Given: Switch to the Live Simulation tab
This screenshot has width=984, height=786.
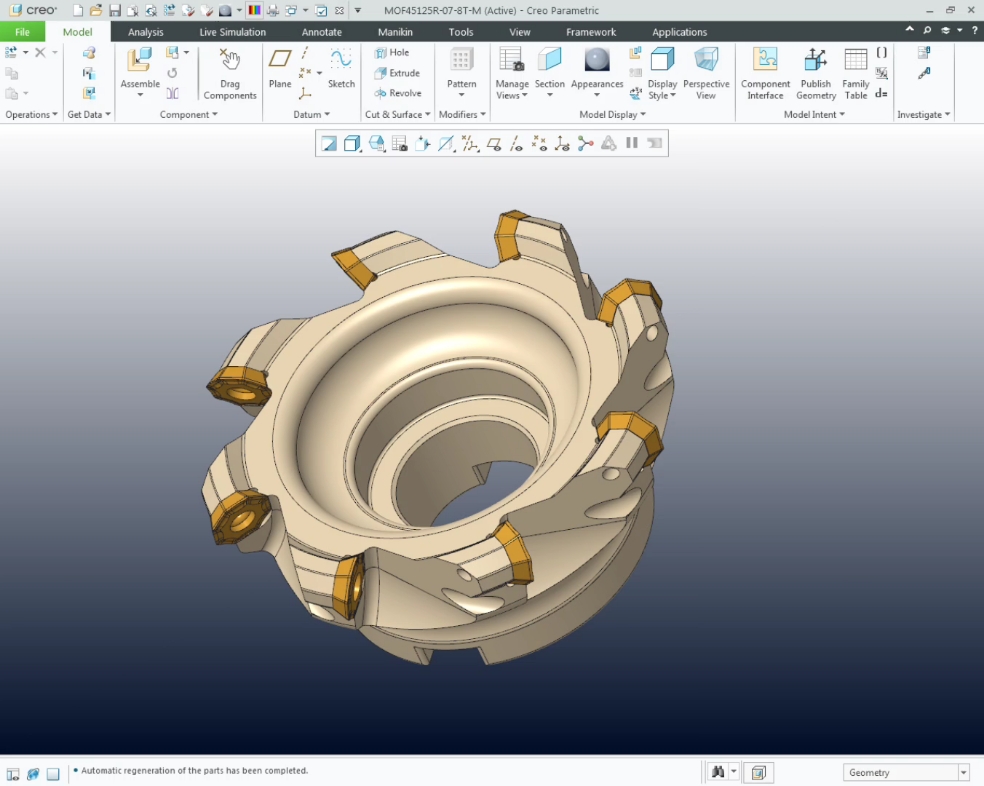Looking at the screenshot, I should [232, 32].
